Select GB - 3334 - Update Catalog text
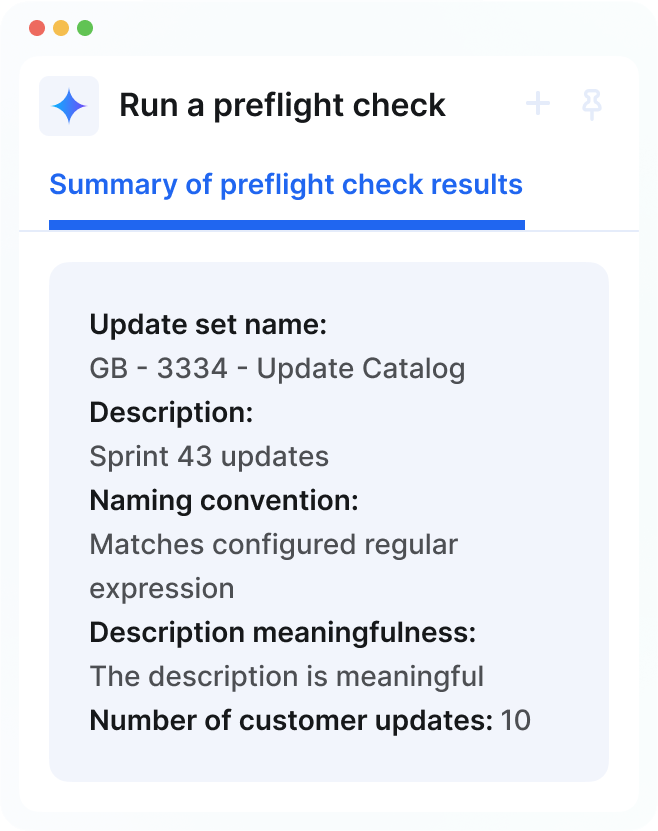The width and height of the screenshot is (658, 831). (277, 368)
